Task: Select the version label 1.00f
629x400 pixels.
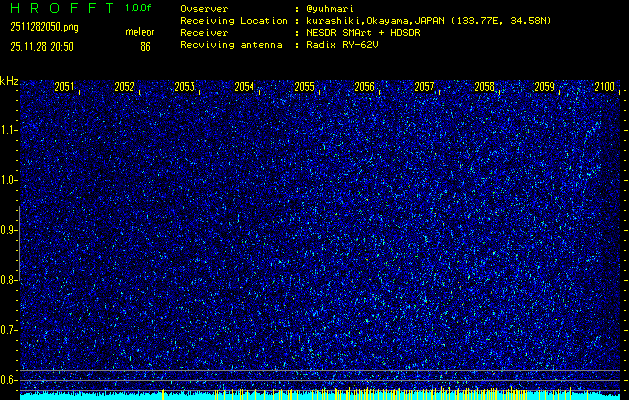Action: pyautogui.click(x=138, y=8)
